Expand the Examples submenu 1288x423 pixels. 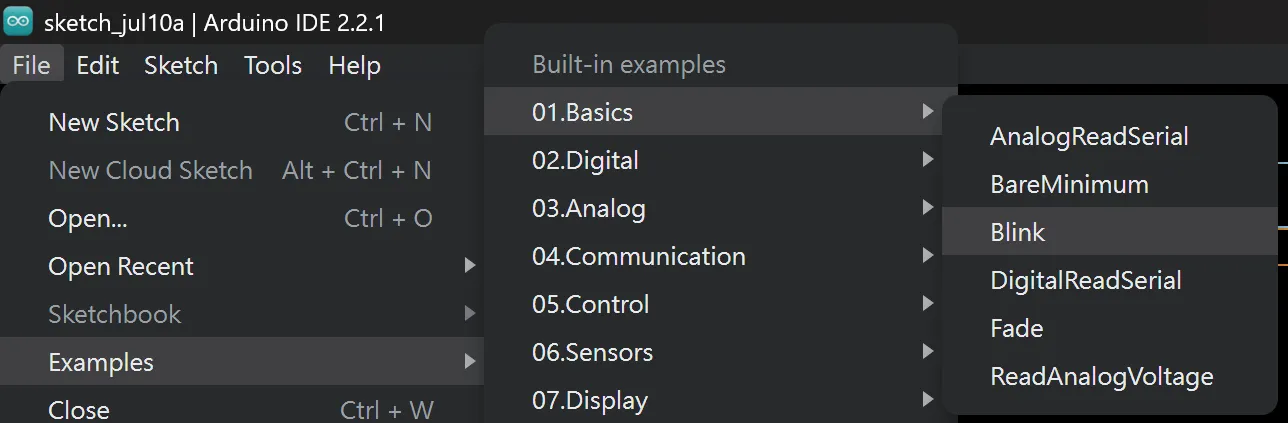pyautogui.click(x=242, y=362)
